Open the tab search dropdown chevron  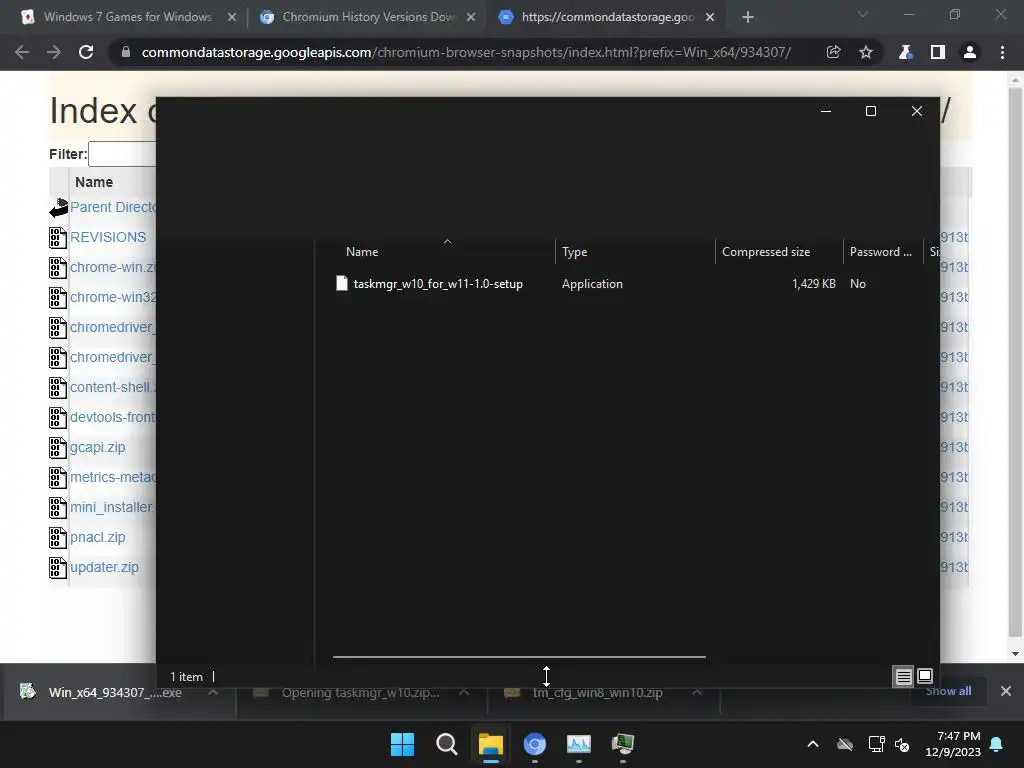click(863, 14)
